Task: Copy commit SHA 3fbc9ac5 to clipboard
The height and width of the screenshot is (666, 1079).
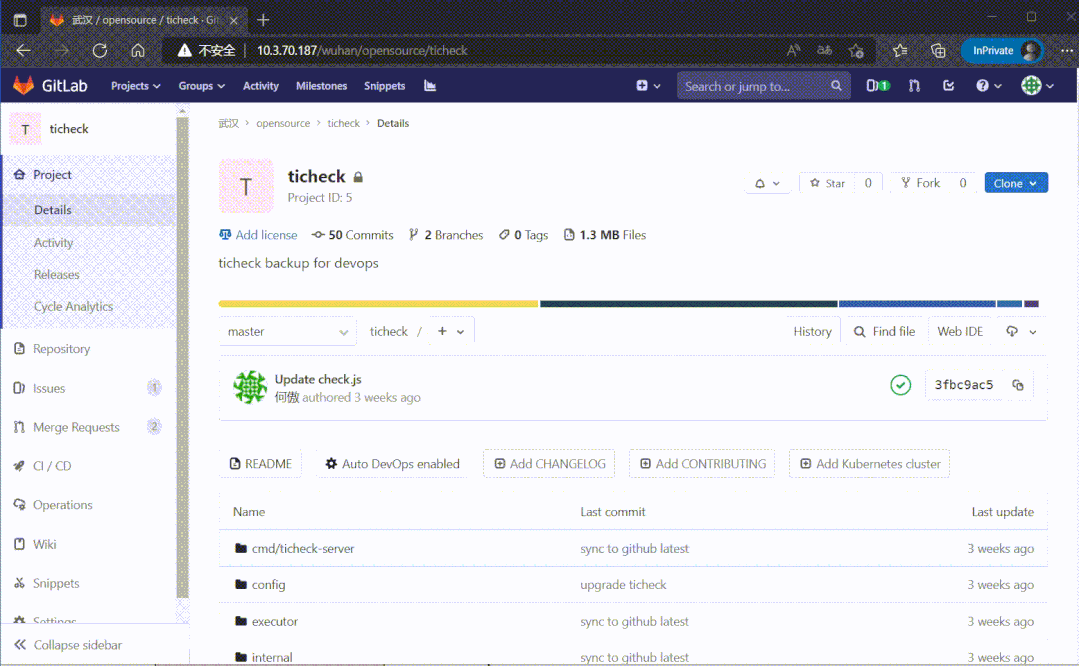Action: pos(1018,385)
